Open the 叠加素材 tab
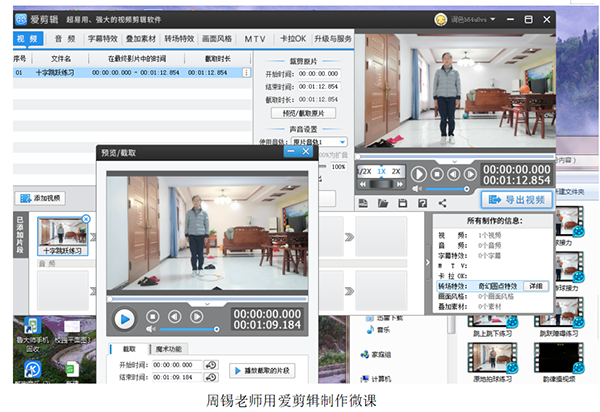Screen dimensions: 600x412 pos(141,39)
